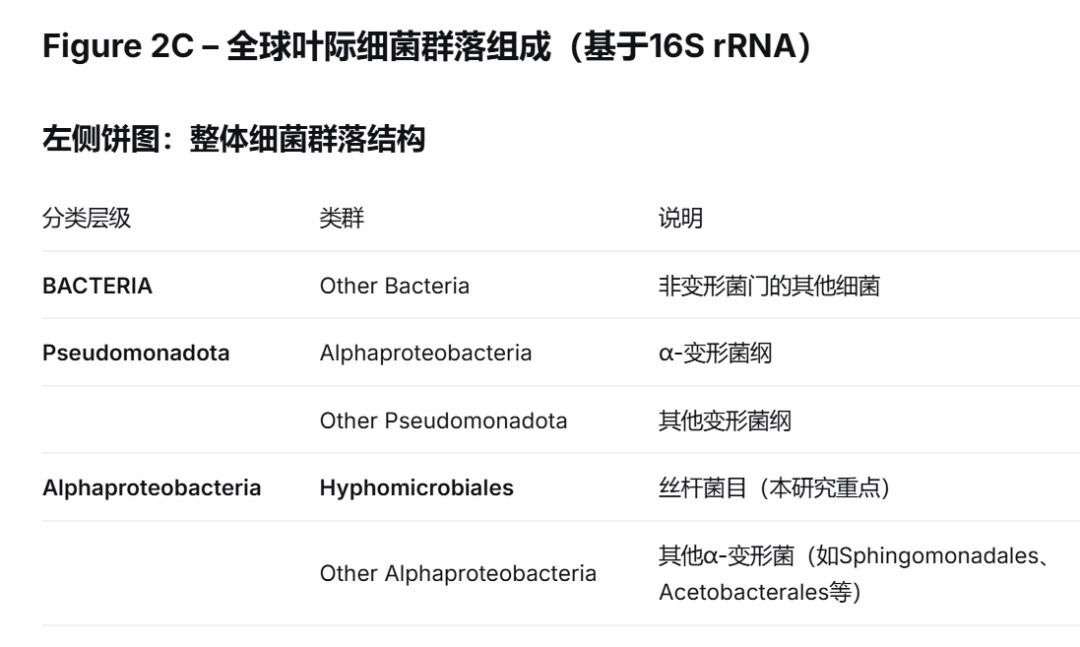Click the bold Alphaproteobacteria row label
This screenshot has width=1080, height=647.
click(x=152, y=488)
